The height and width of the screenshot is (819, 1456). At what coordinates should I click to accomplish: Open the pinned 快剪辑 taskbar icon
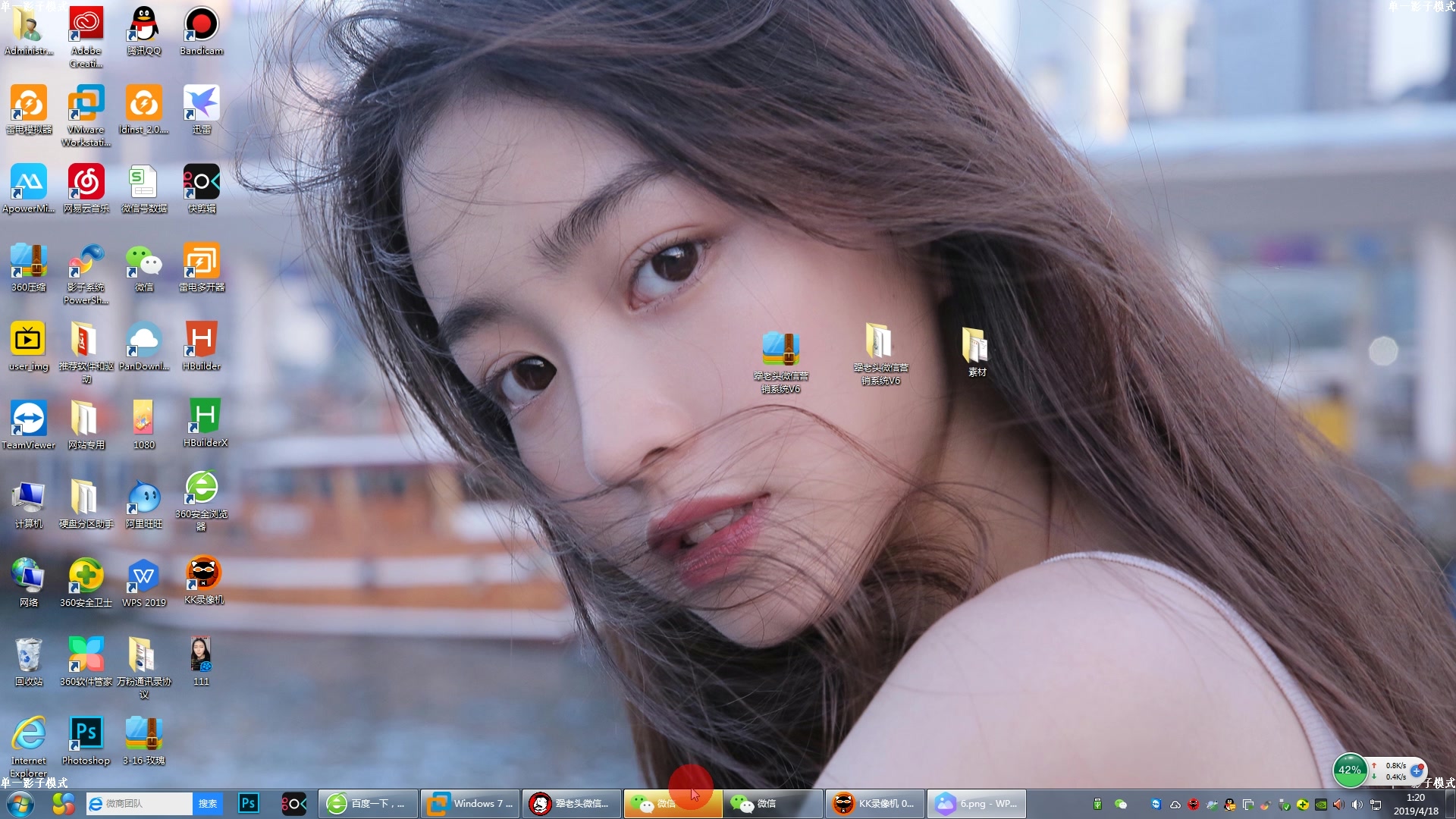[293, 804]
